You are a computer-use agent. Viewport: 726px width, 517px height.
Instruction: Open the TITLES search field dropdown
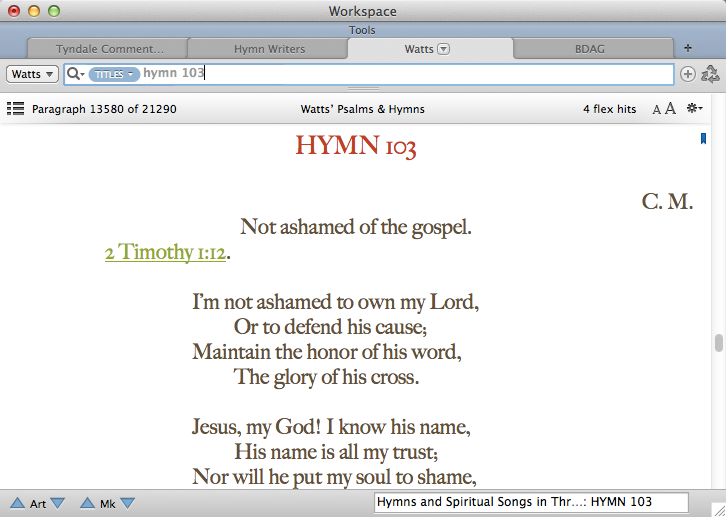(x=114, y=74)
